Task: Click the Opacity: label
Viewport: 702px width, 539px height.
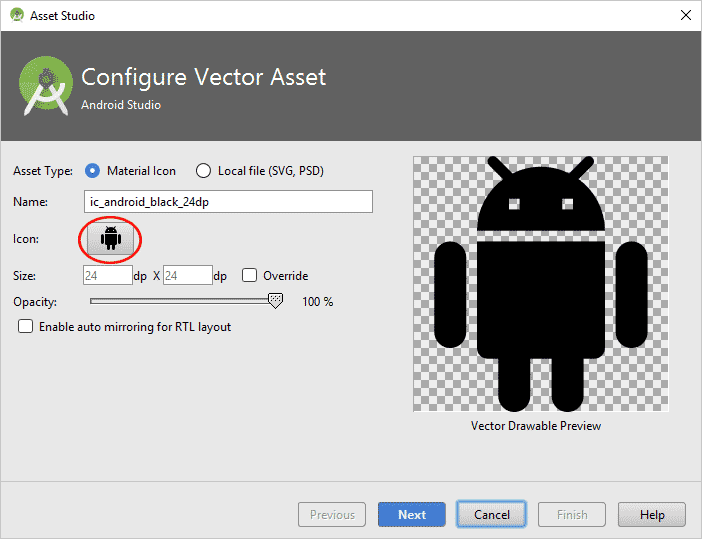Action: coord(35,302)
